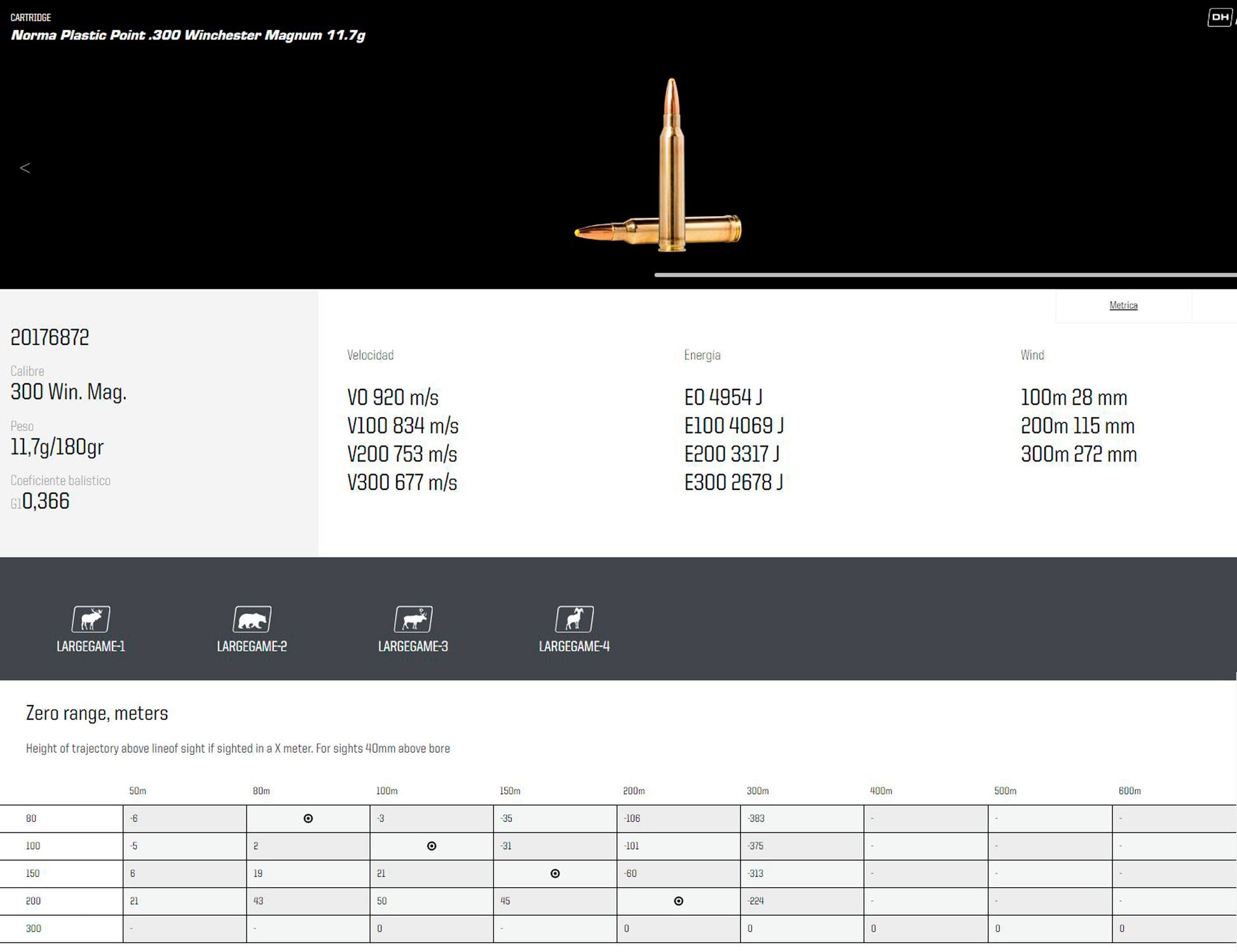The height and width of the screenshot is (952, 1237).
Task: Select the LARGEGAME-2 bear icon
Action: tap(252, 619)
